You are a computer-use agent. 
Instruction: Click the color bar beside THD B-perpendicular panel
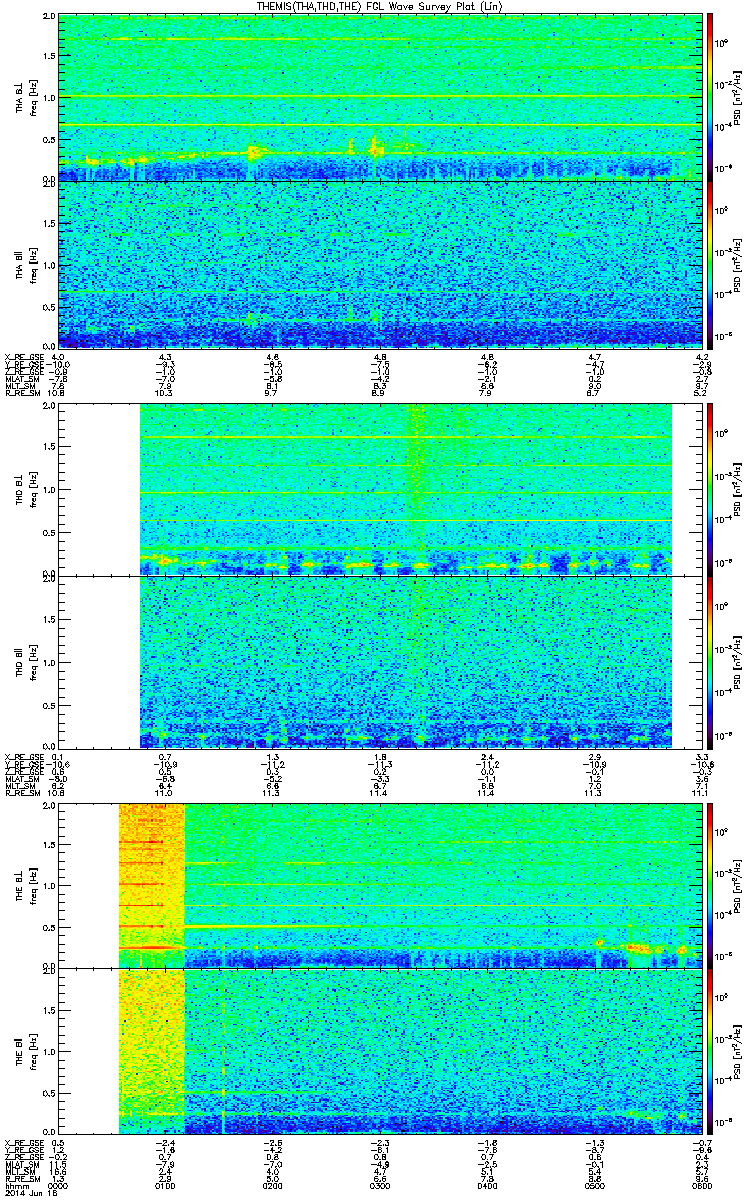709,489
